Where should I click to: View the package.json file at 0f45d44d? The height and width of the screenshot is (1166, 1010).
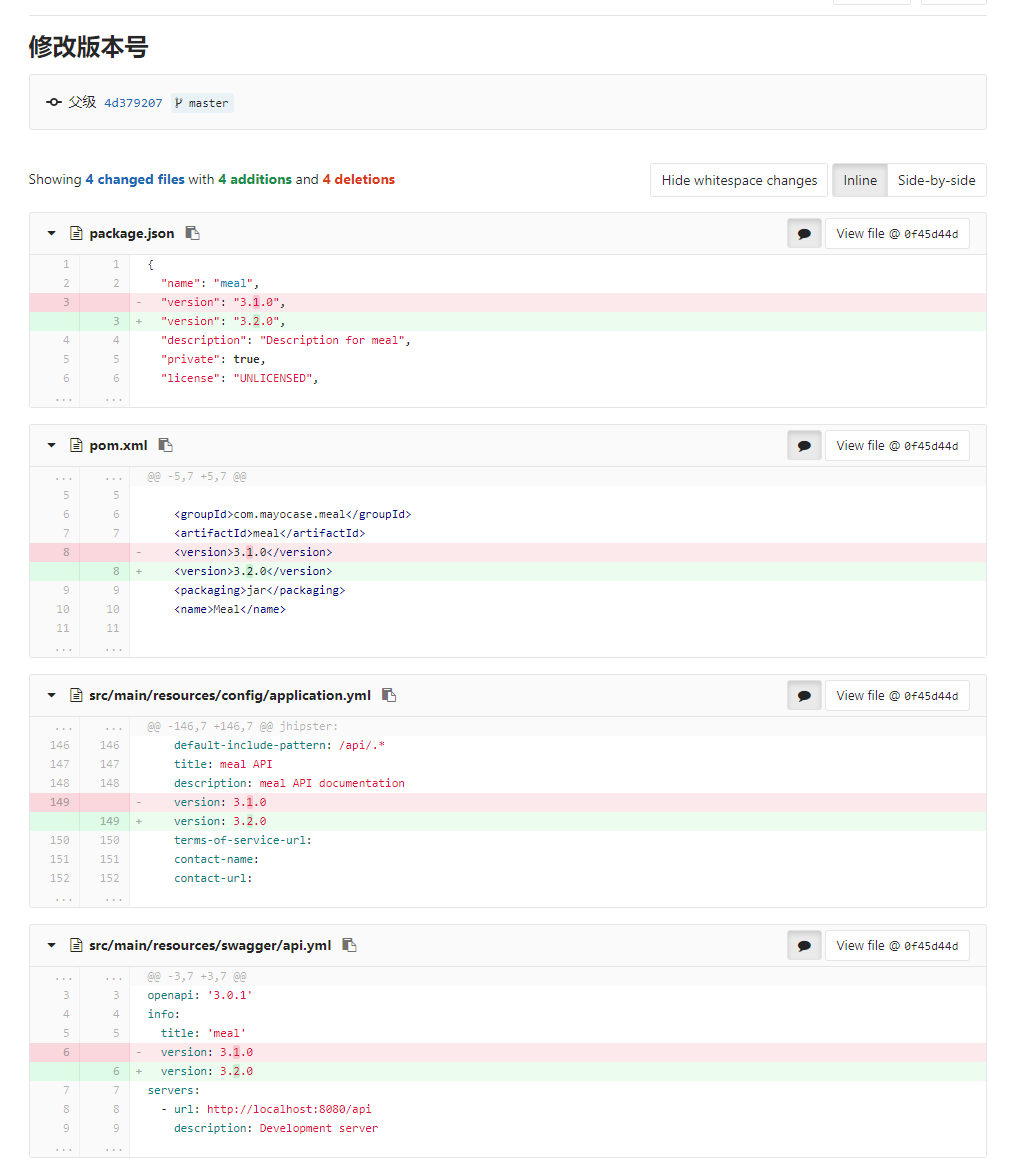click(897, 233)
